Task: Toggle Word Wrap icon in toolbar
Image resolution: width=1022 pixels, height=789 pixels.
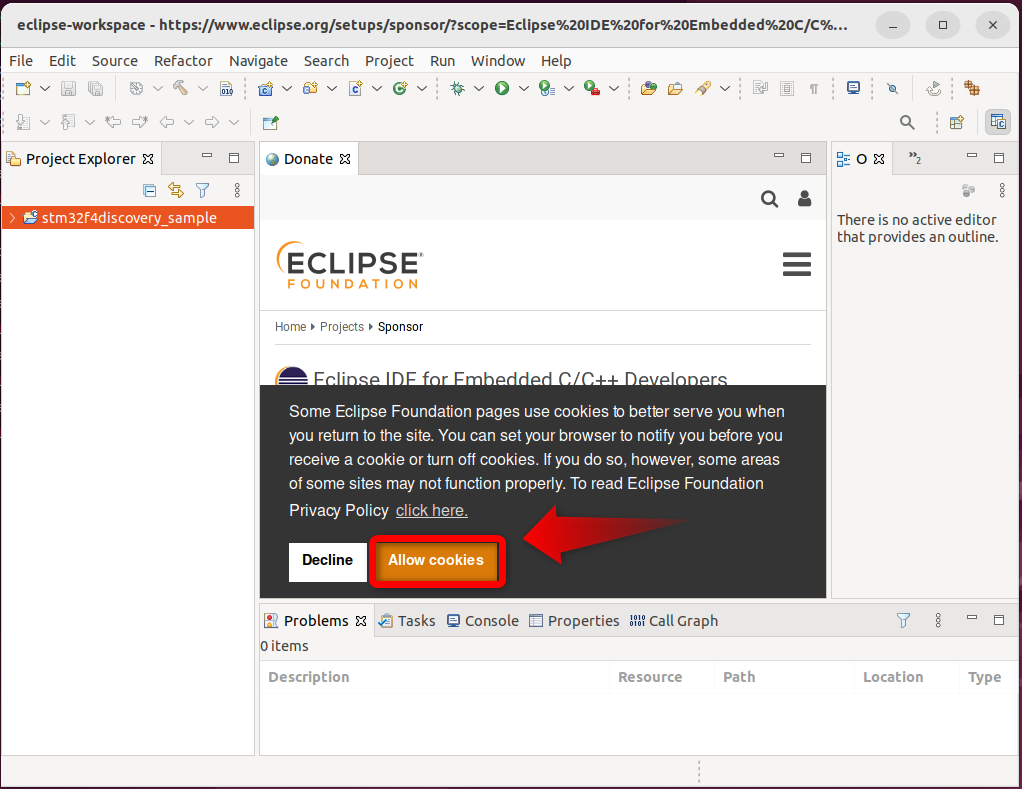Action: click(760, 88)
